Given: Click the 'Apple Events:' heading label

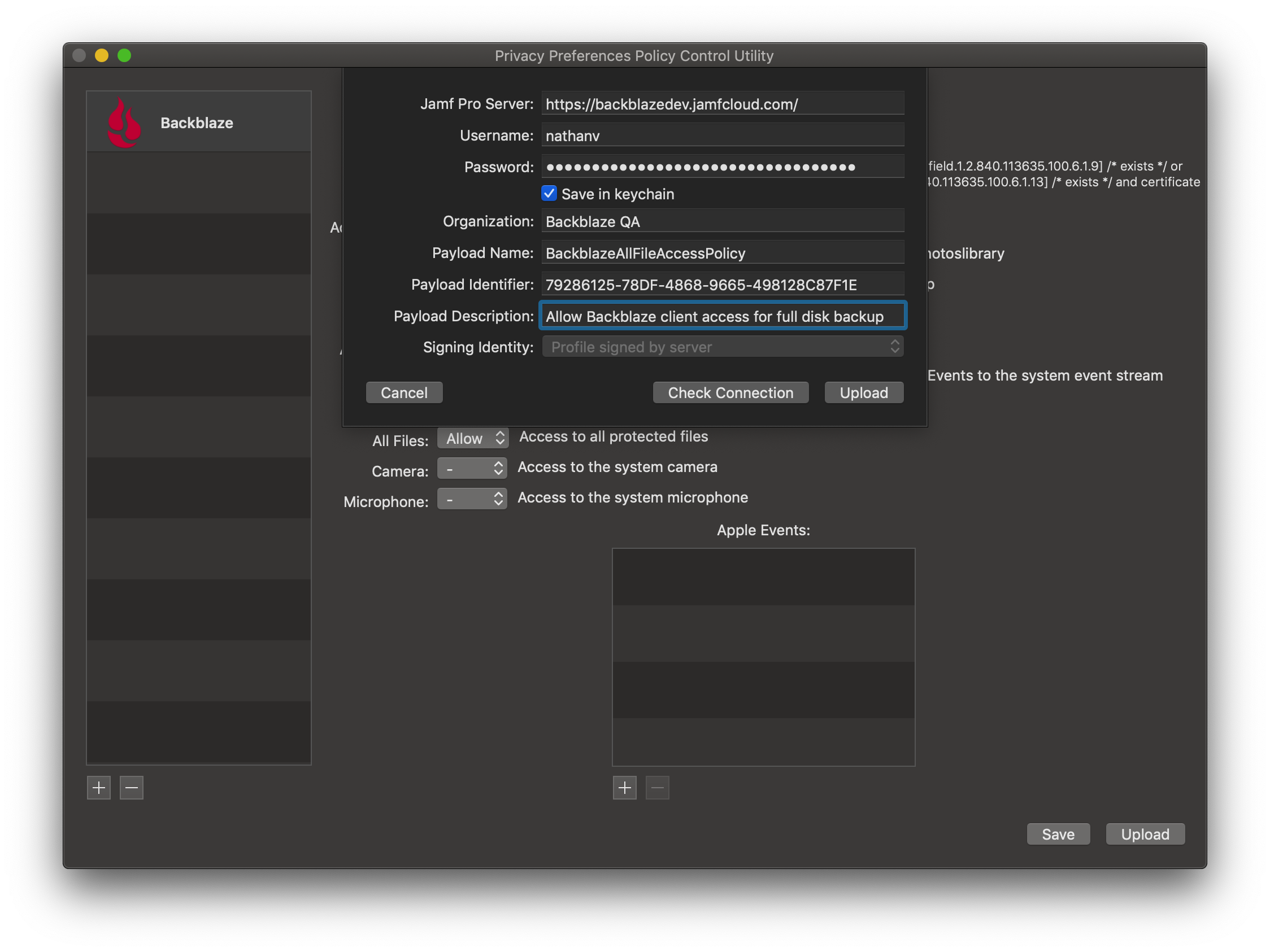Looking at the screenshot, I should (x=763, y=530).
